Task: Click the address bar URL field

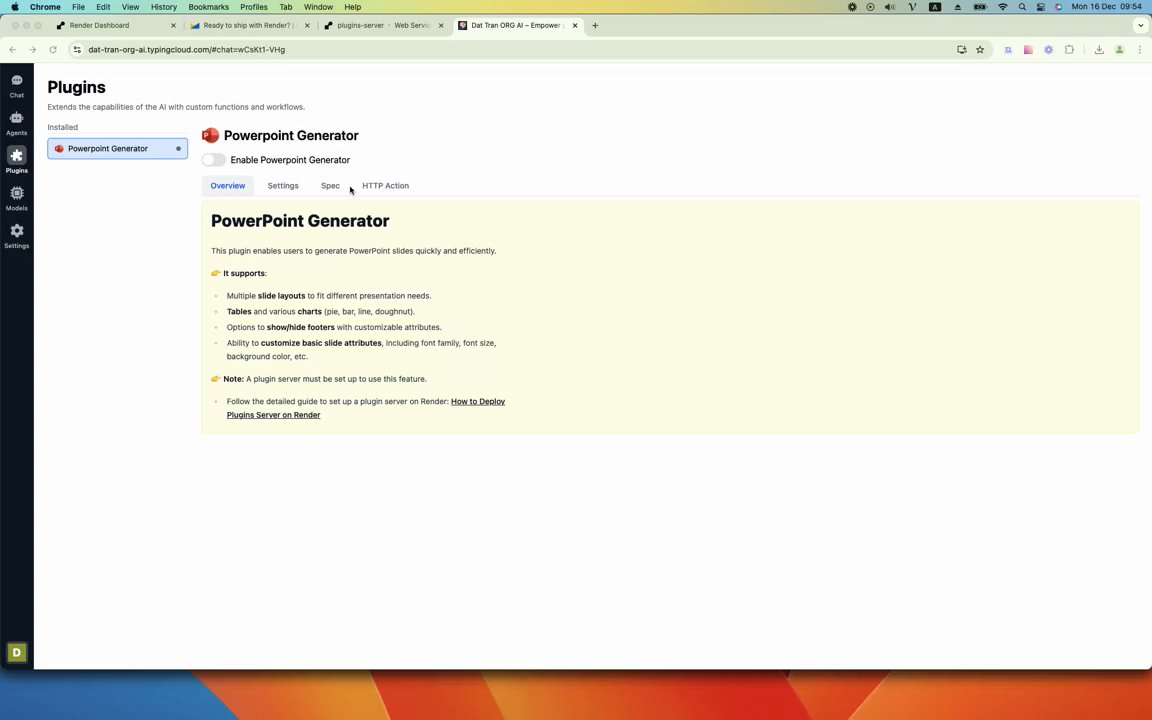Action: click(514, 49)
